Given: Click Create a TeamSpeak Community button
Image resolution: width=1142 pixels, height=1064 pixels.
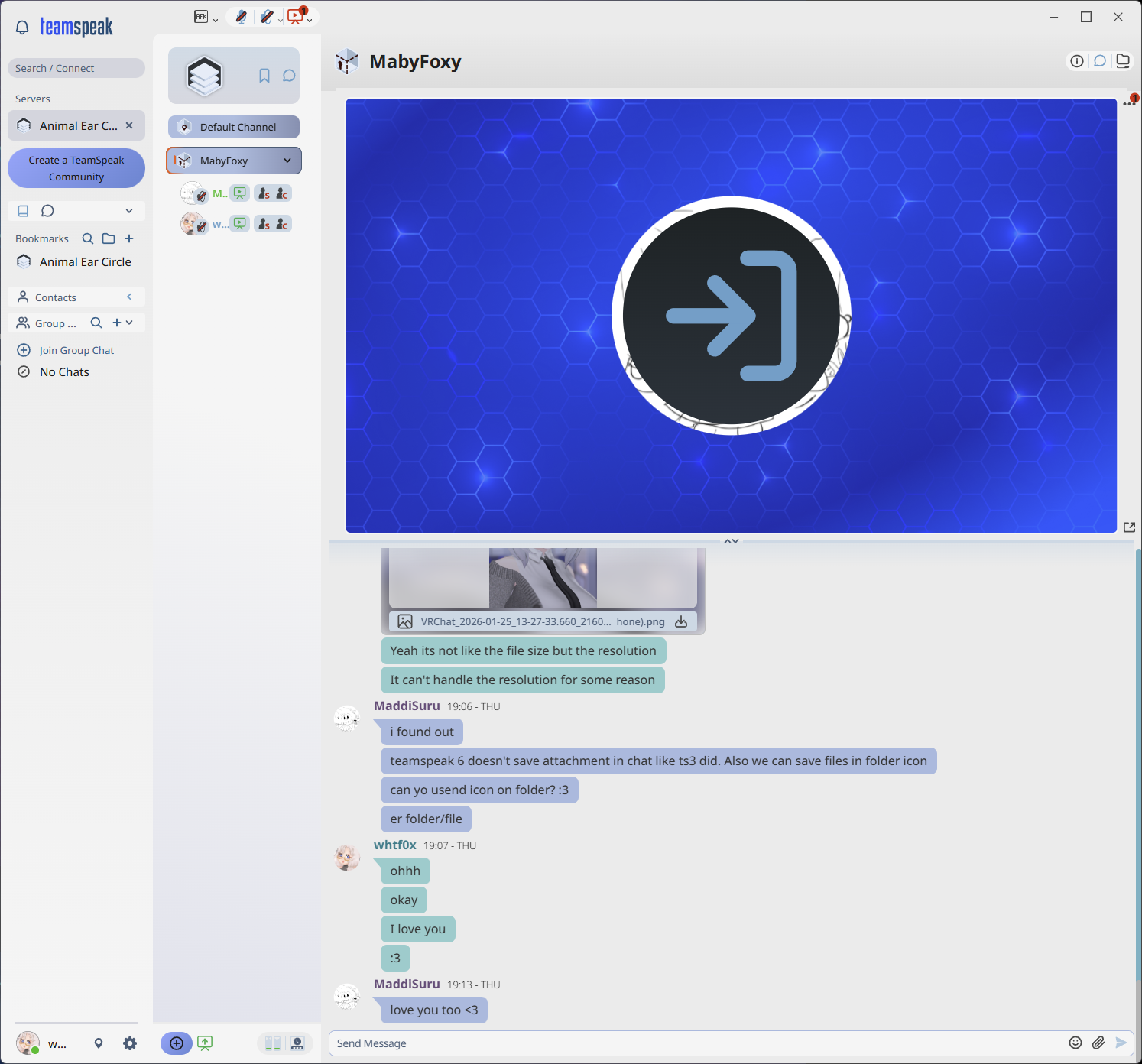Looking at the screenshot, I should coord(76,168).
